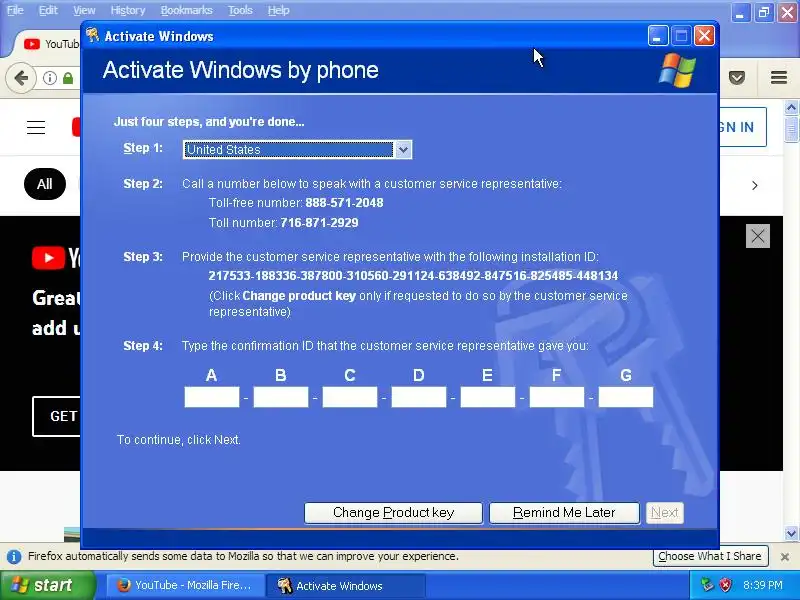
Task: Click the red security shield tray icon
Action: click(726, 585)
